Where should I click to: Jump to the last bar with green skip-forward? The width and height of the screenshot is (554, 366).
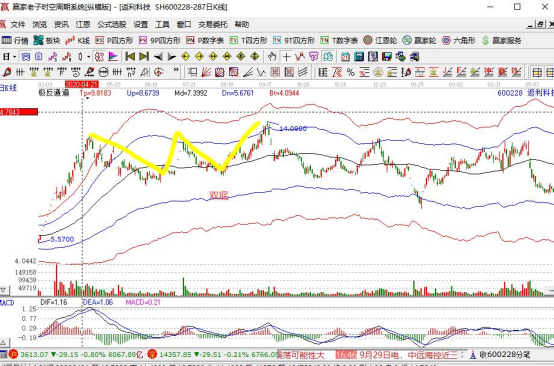pyautogui.click(x=144, y=57)
